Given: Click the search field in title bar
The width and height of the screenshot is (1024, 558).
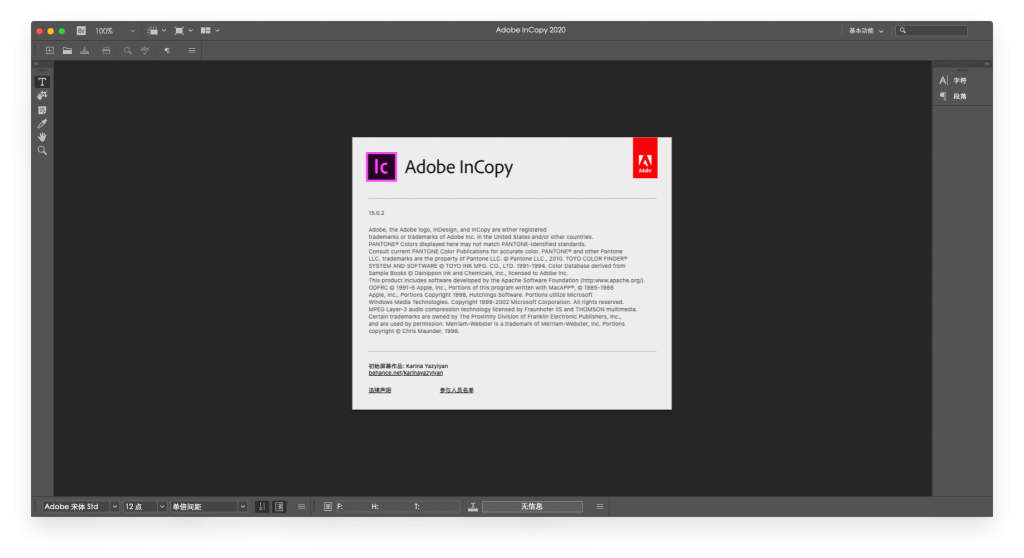Looking at the screenshot, I should pyautogui.click(x=932, y=31).
